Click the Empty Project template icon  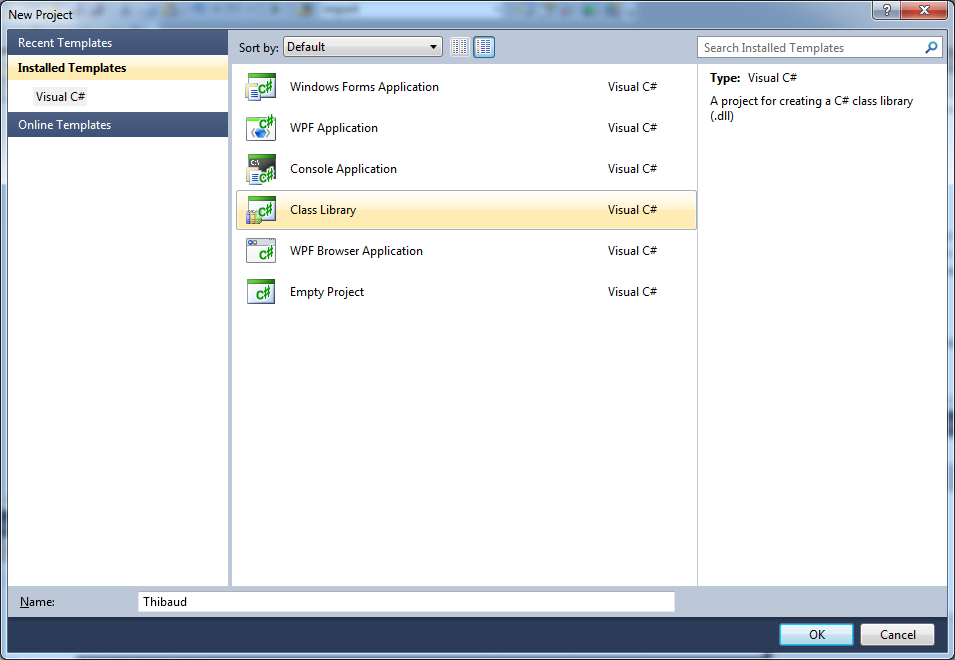tap(261, 292)
